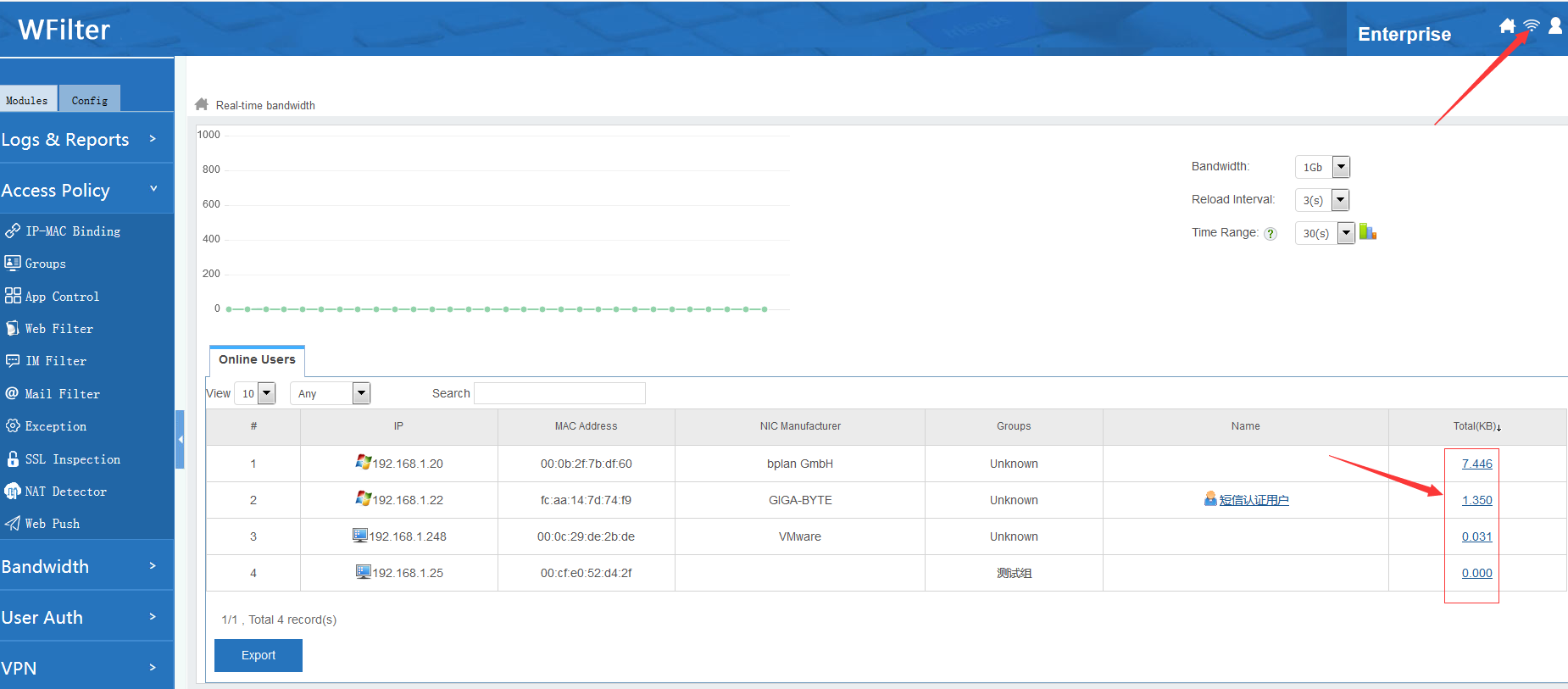The width and height of the screenshot is (1568, 689).
Task: Open Web Push paper-plane icon
Action: [13, 523]
